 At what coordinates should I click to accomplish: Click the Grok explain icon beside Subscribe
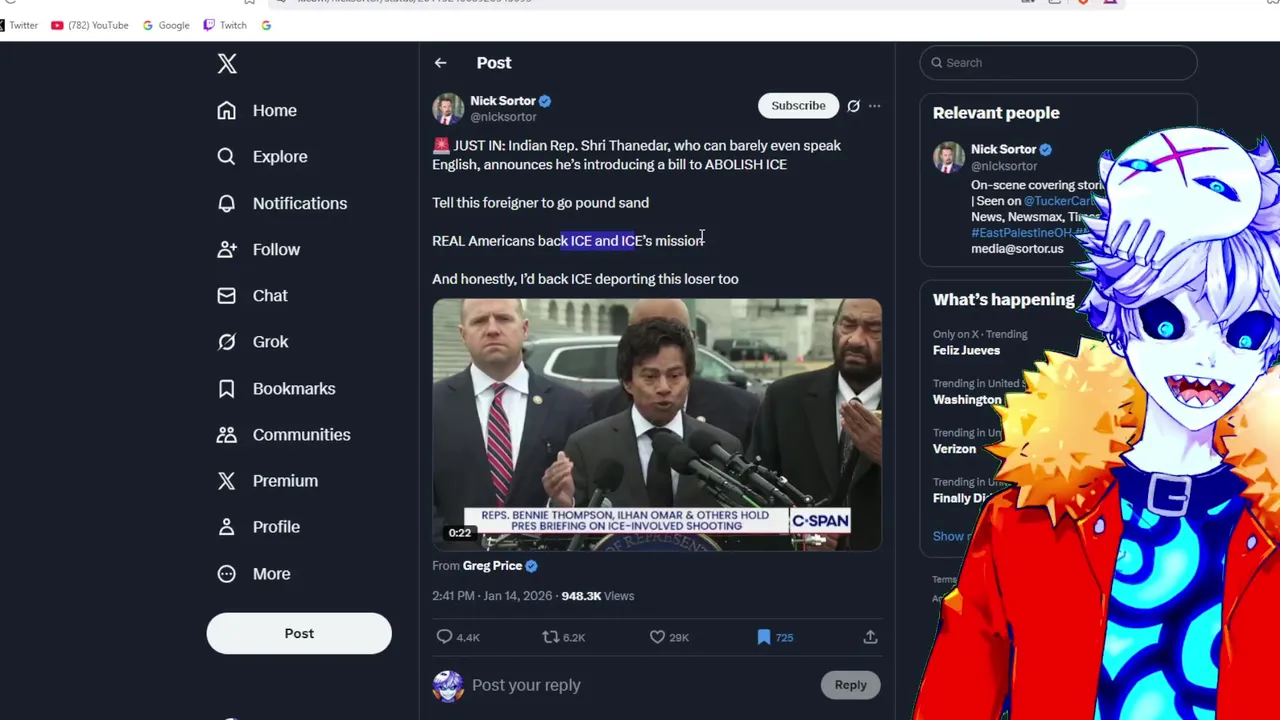coord(853,106)
